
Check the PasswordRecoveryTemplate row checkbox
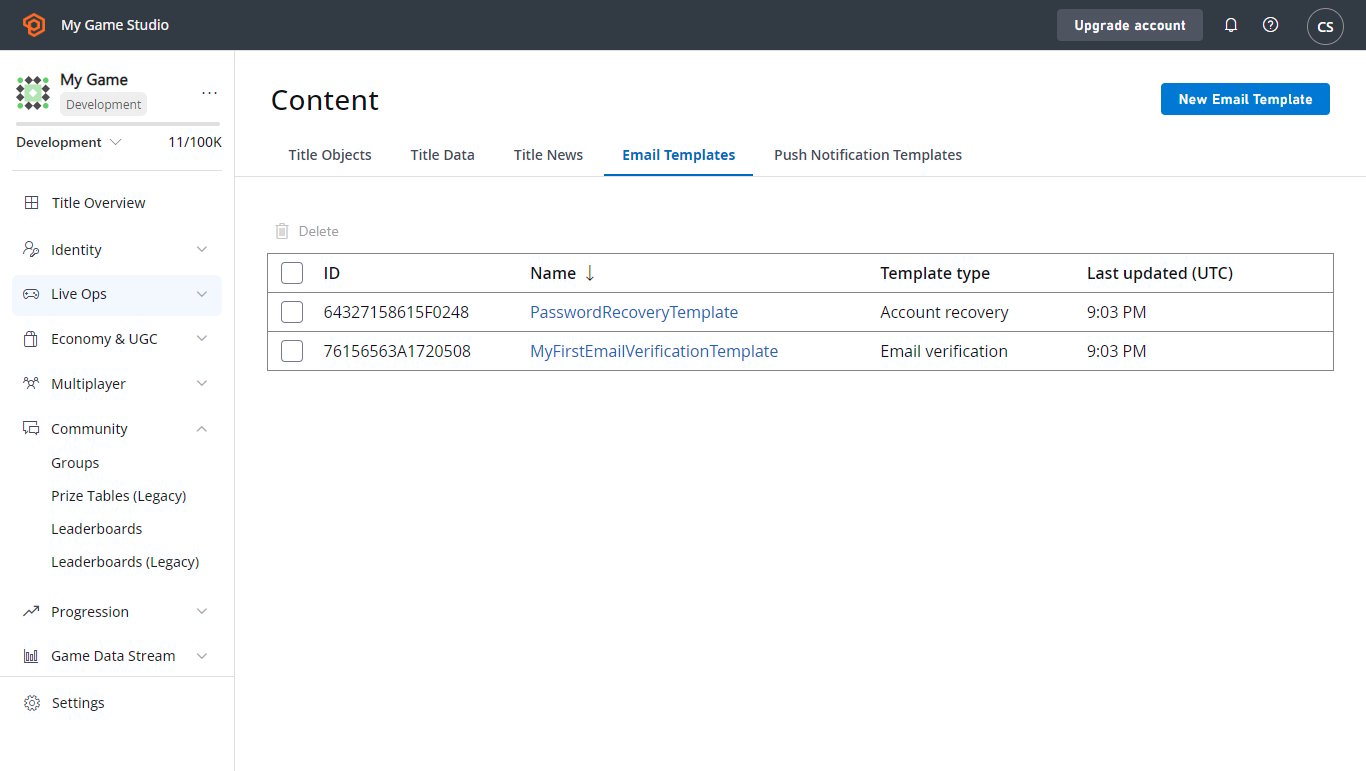[x=292, y=312]
